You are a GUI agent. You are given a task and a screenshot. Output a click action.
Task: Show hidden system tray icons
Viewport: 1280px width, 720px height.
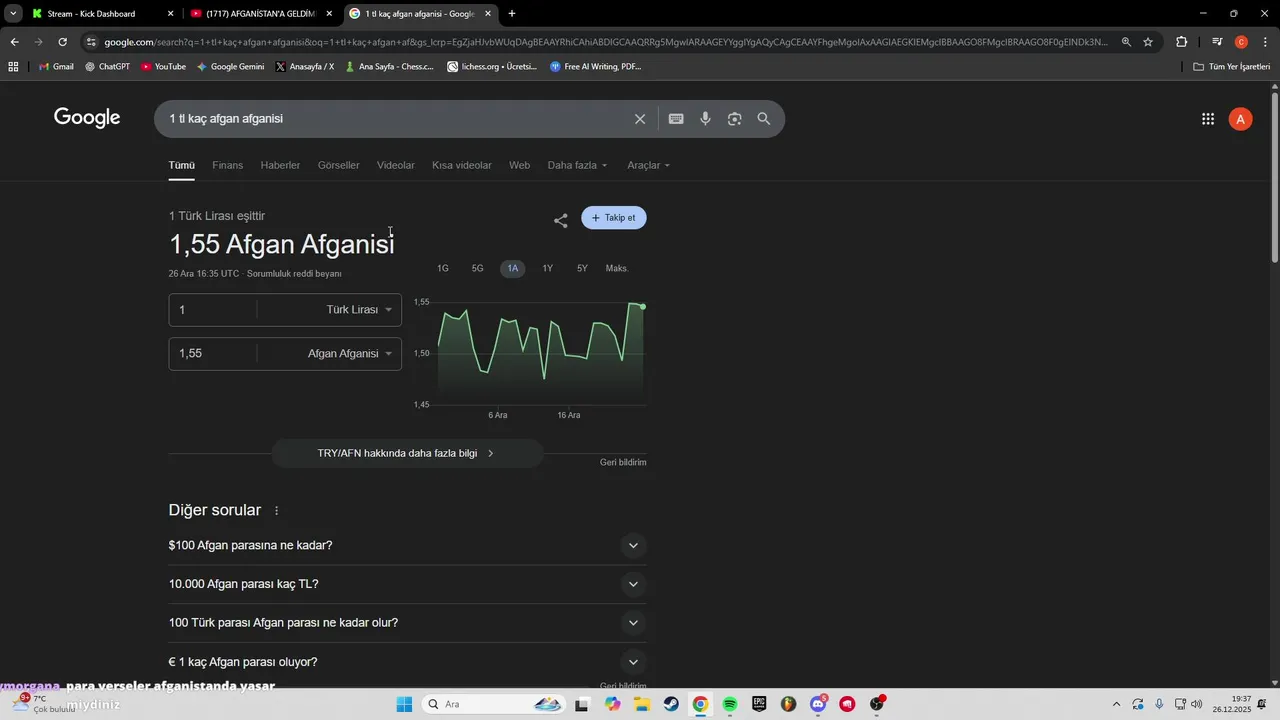(x=1117, y=704)
